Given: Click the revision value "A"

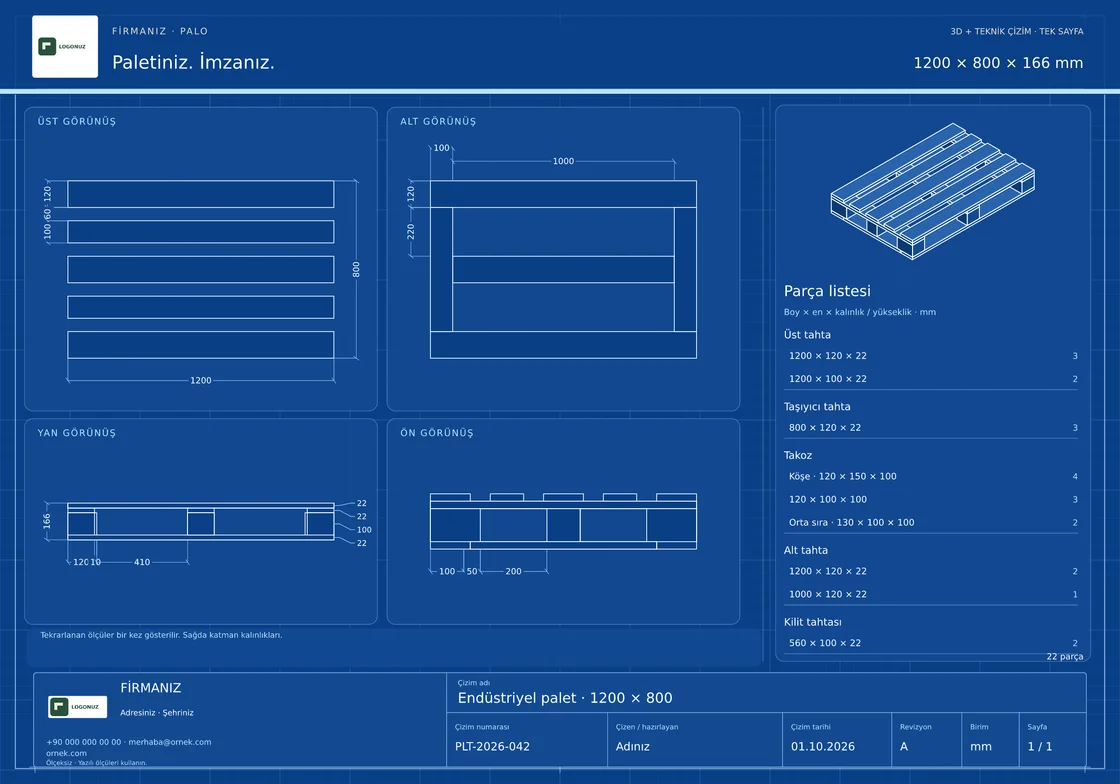Looking at the screenshot, I should [904, 747].
